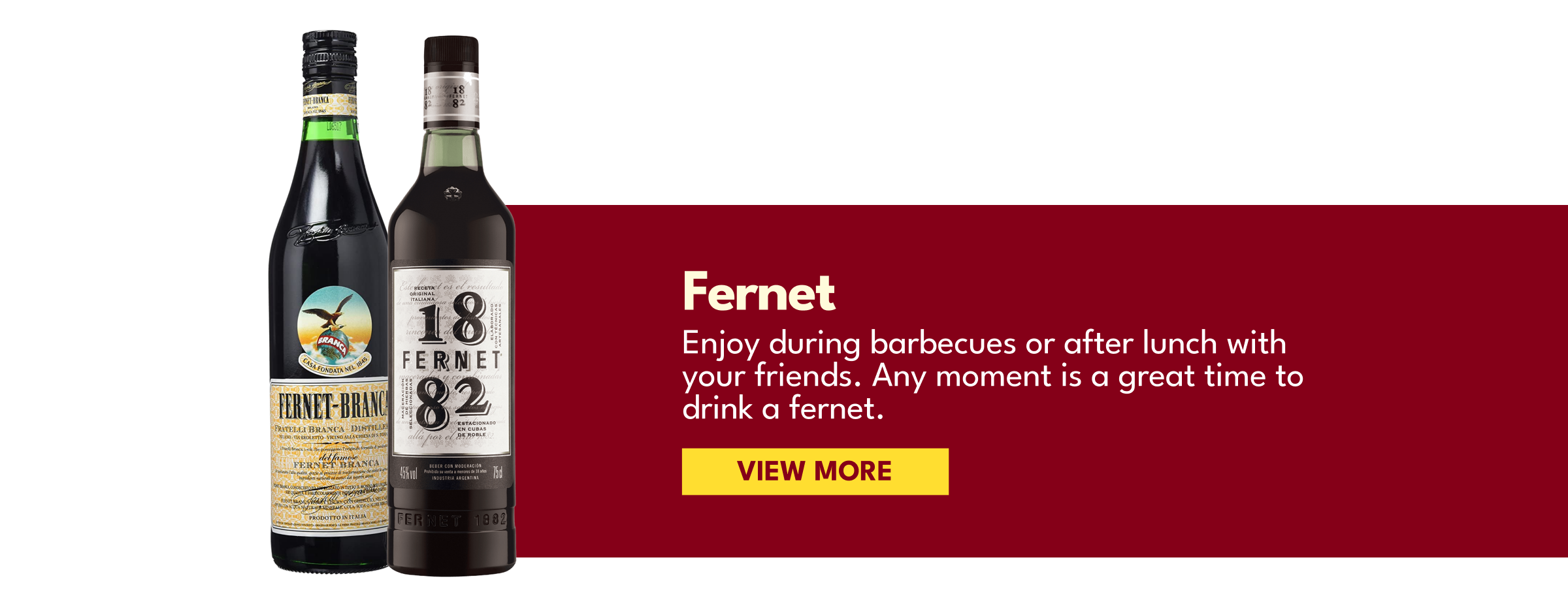
Task: Click the embossed signature on Branca shoulder
Action: click(331, 233)
